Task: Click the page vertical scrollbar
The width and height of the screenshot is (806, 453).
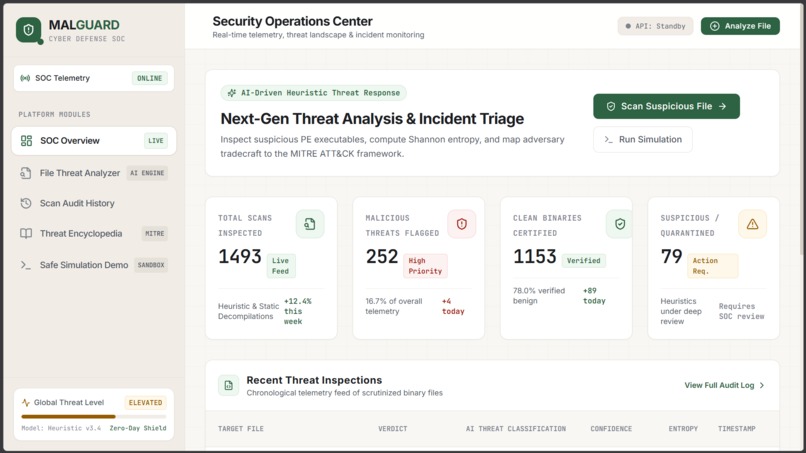Action: point(803,129)
